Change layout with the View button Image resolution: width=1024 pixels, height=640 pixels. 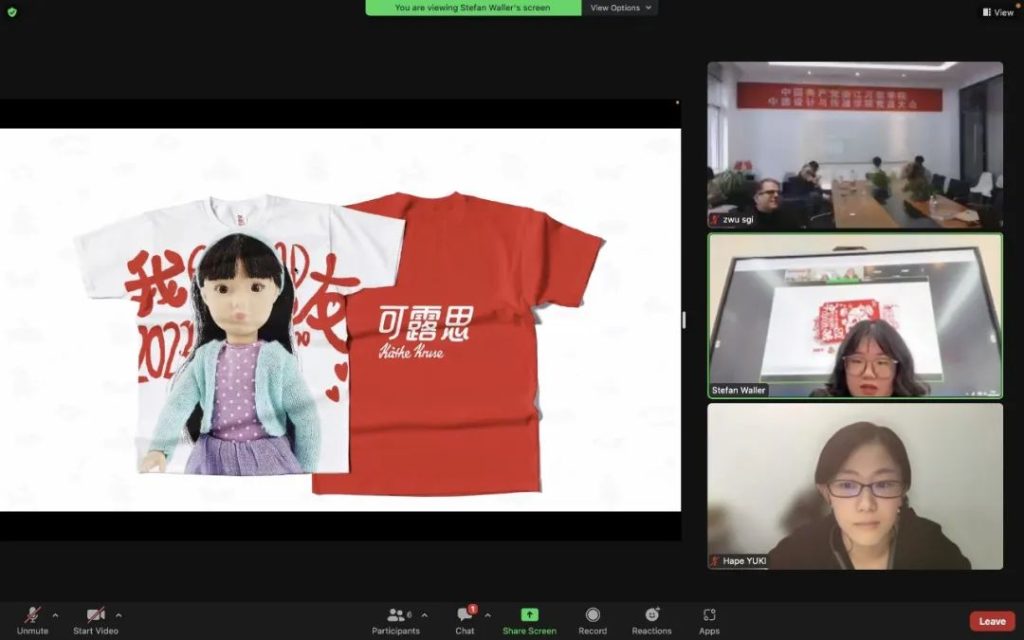click(x=998, y=12)
